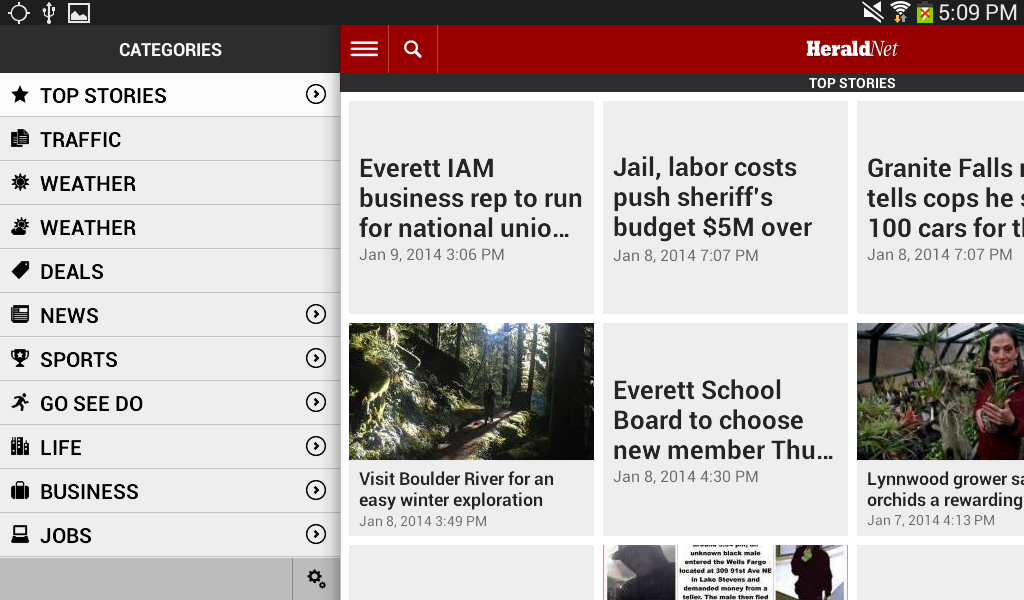This screenshot has height=600, width=1024.
Task: Select the SPORTS category label
Action: click(x=79, y=359)
